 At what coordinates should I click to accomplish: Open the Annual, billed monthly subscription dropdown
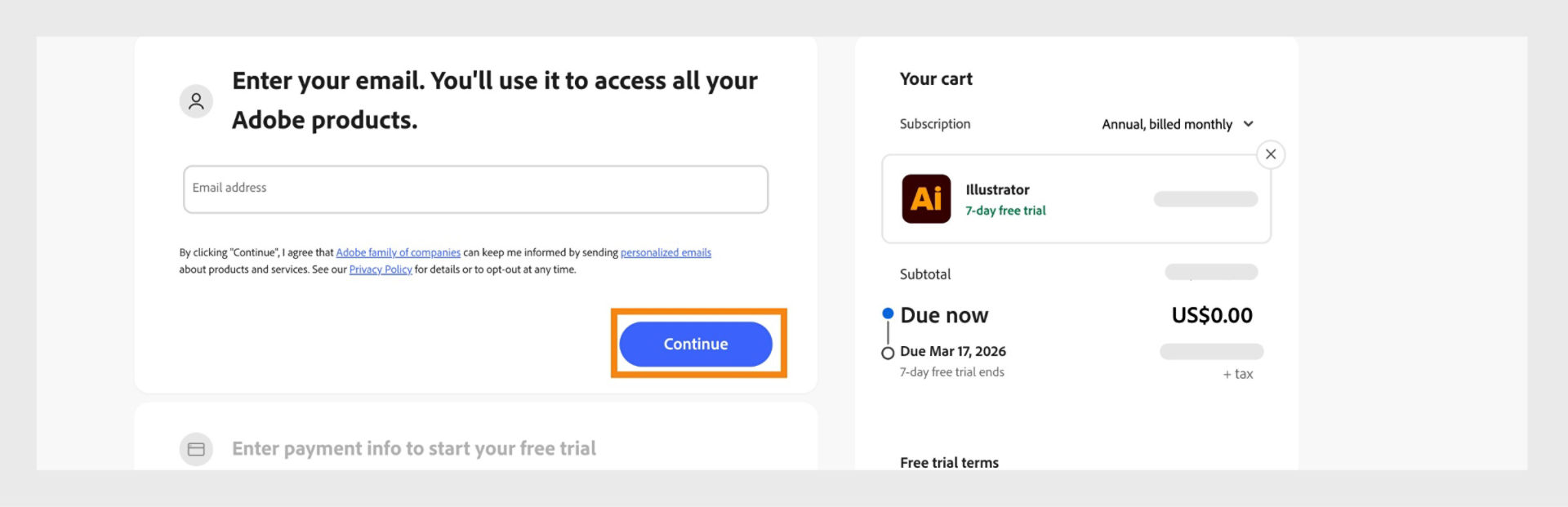click(1178, 124)
